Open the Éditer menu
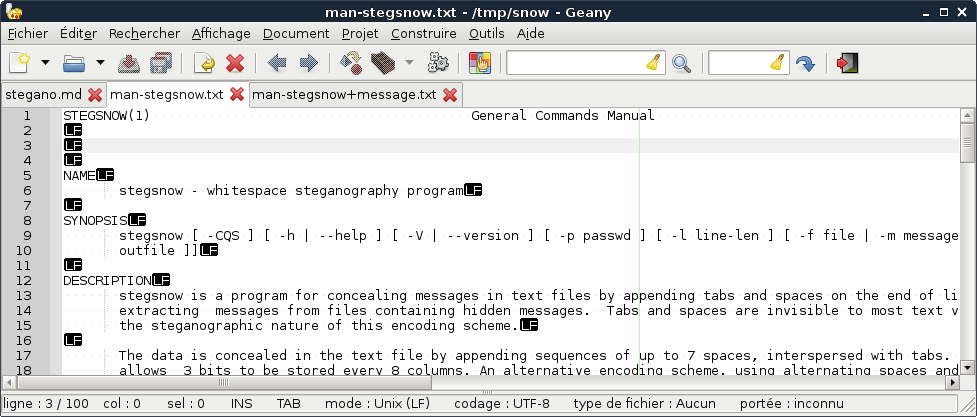 79,34
